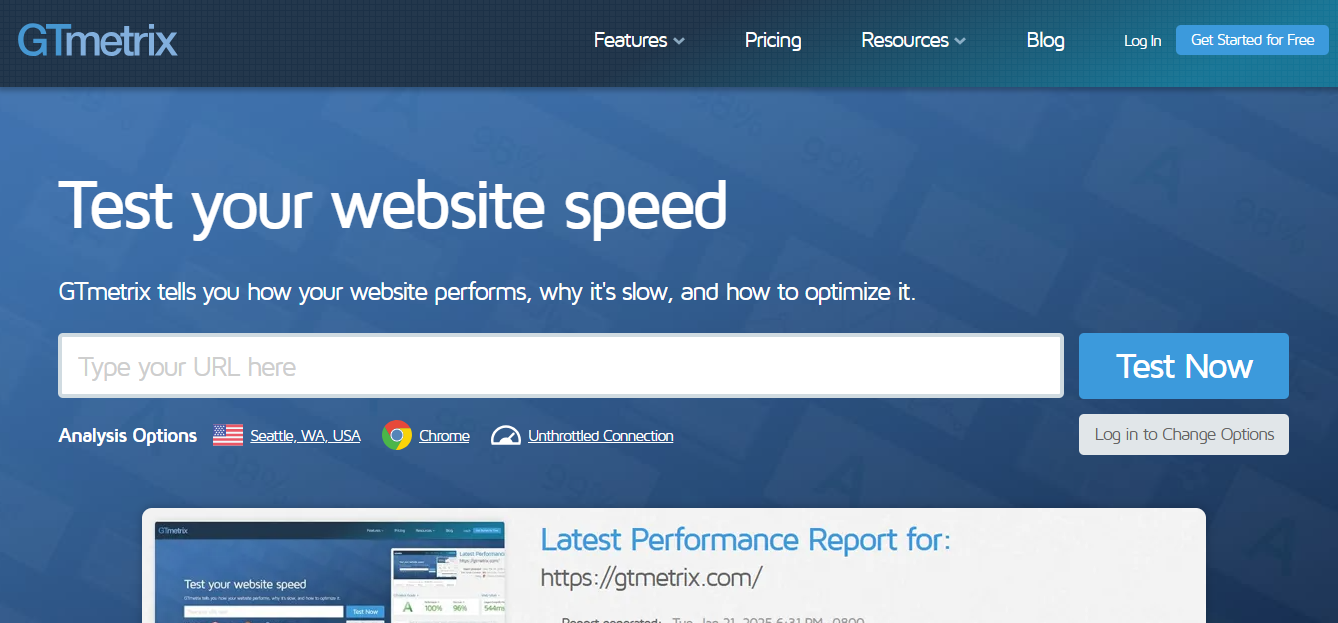Image resolution: width=1338 pixels, height=623 pixels.
Task: Click the Chrome browser icon
Action: click(396, 435)
